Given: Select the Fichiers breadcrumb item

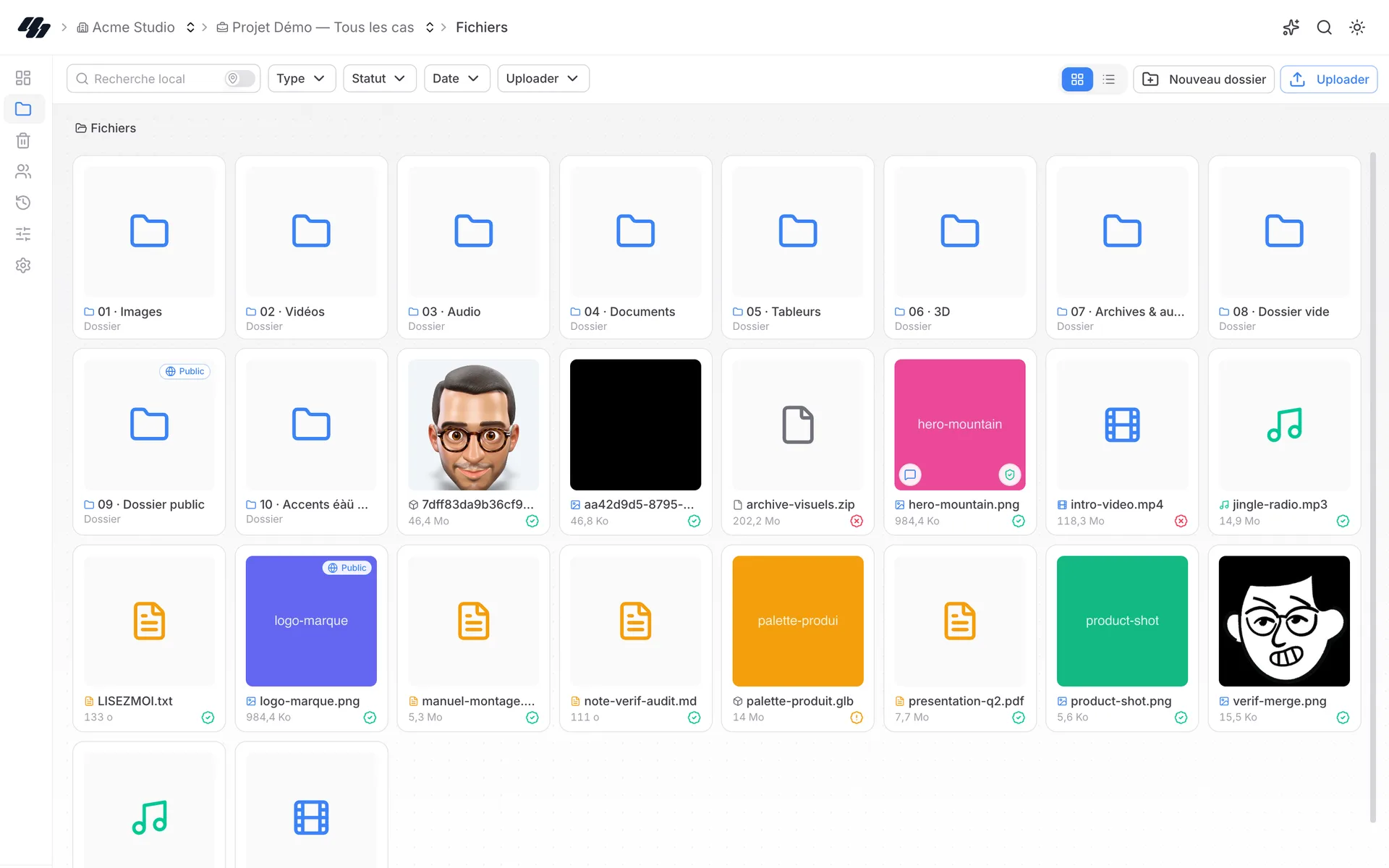Looking at the screenshot, I should pyautogui.click(x=482, y=27).
